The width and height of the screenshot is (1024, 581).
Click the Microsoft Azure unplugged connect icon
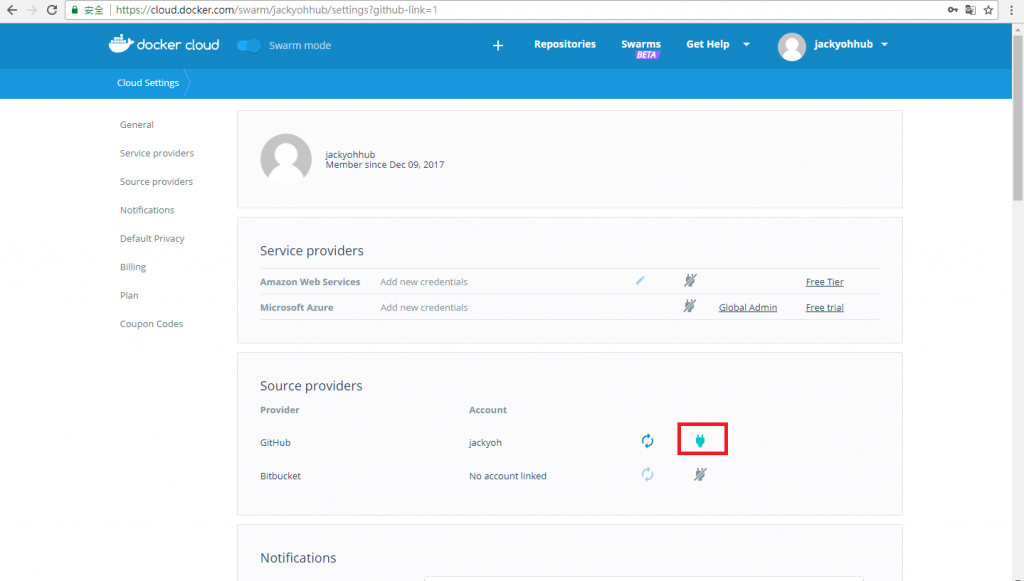pos(690,306)
